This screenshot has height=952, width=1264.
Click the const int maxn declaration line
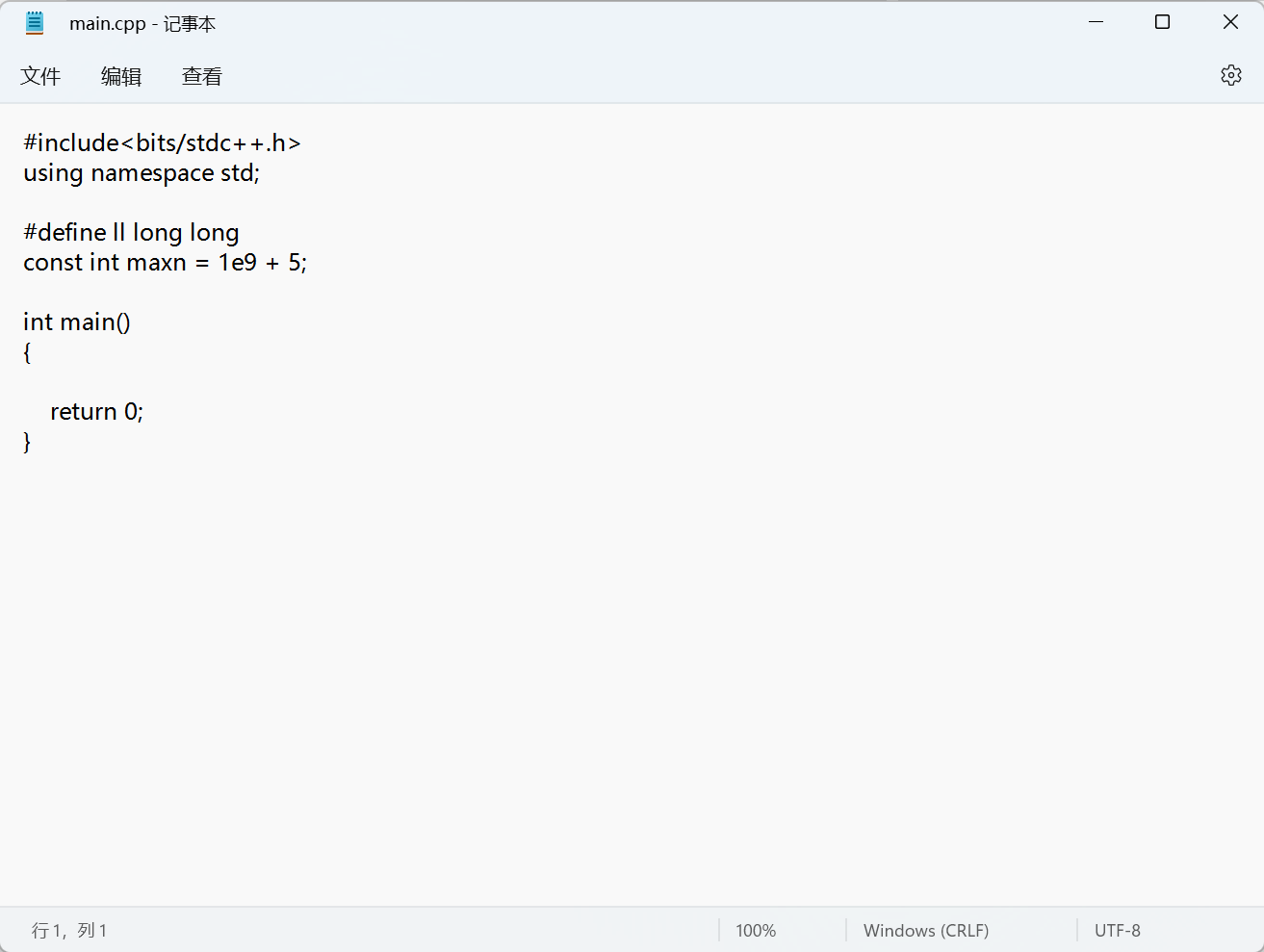tap(165, 262)
